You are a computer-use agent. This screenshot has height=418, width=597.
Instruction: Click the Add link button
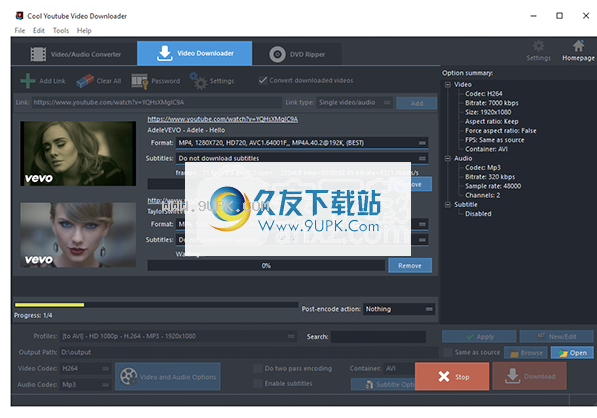tap(417, 103)
